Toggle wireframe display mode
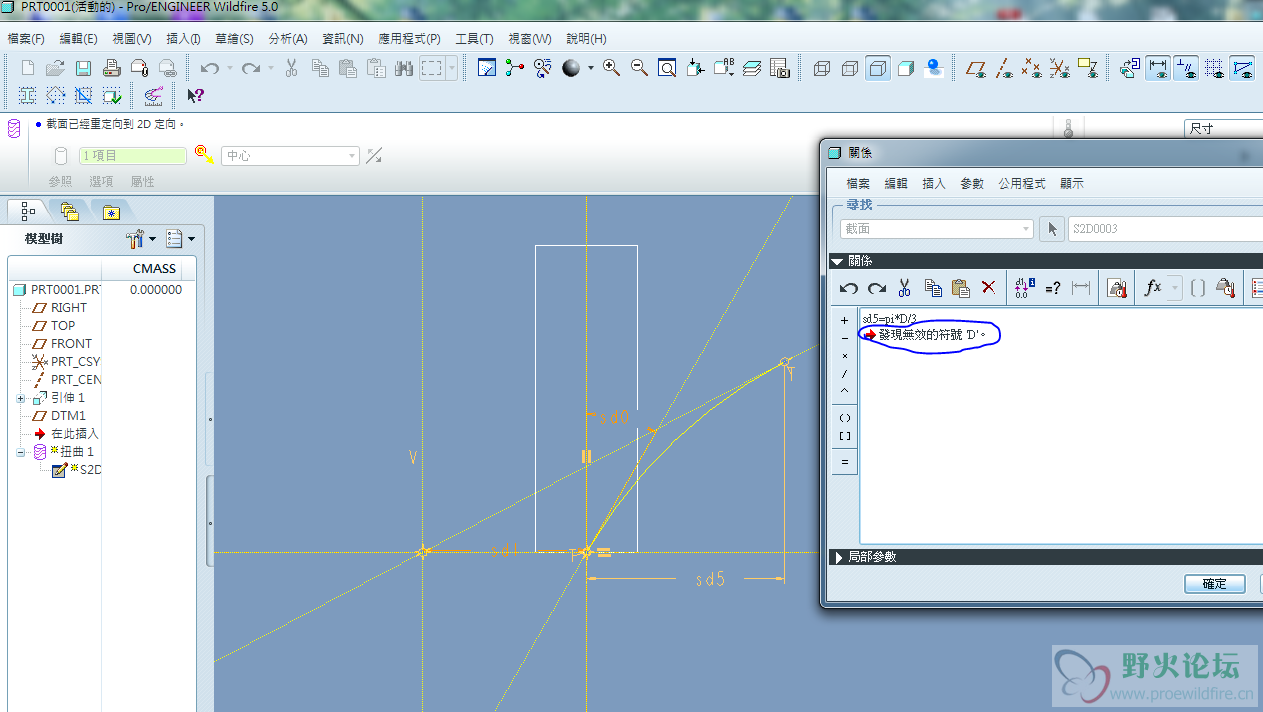 pyautogui.click(x=822, y=68)
